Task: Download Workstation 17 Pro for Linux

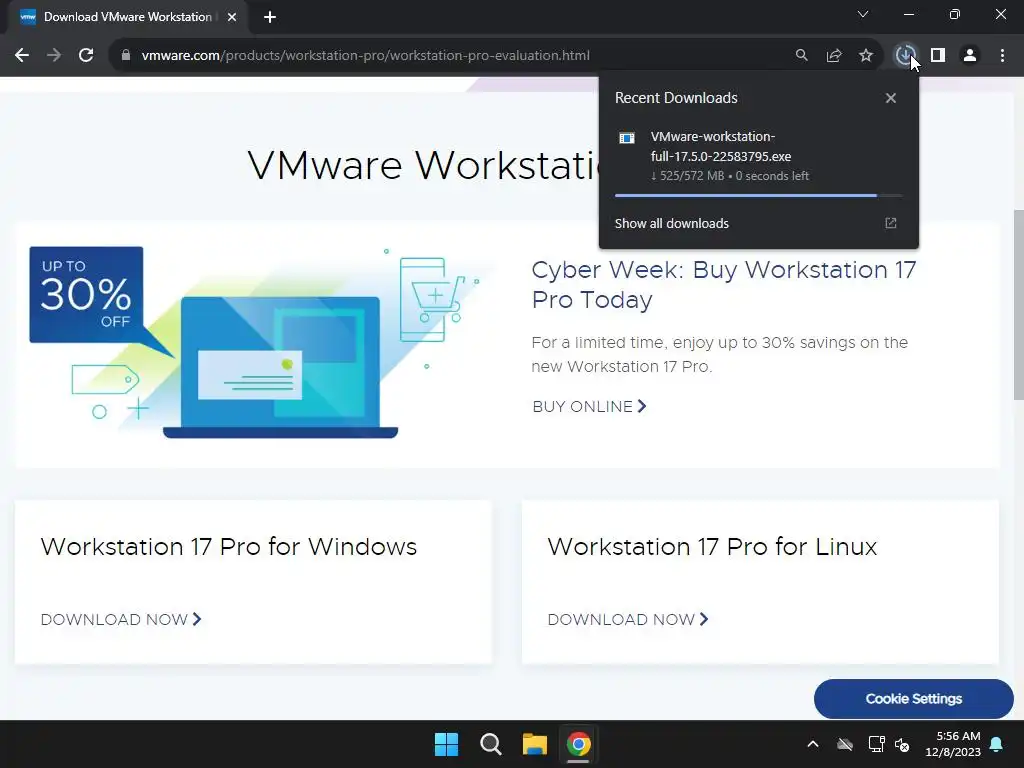Action: pos(628,619)
